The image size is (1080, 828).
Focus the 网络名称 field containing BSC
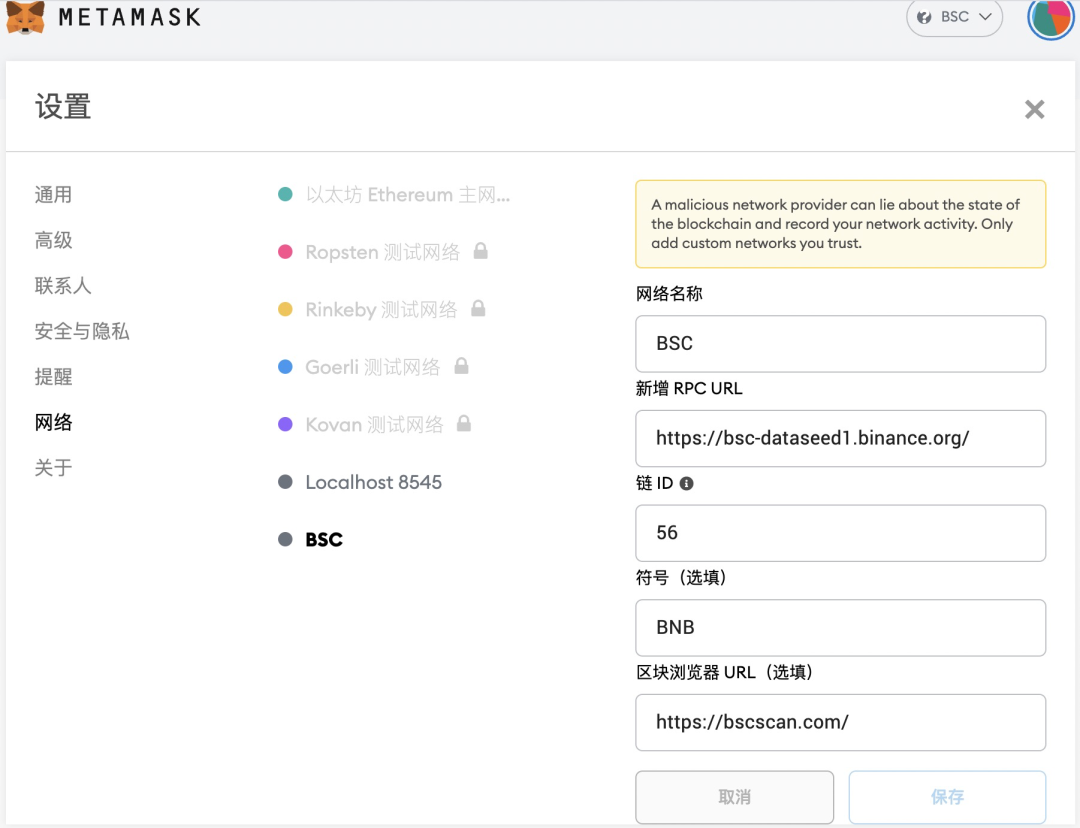(840, 344)
